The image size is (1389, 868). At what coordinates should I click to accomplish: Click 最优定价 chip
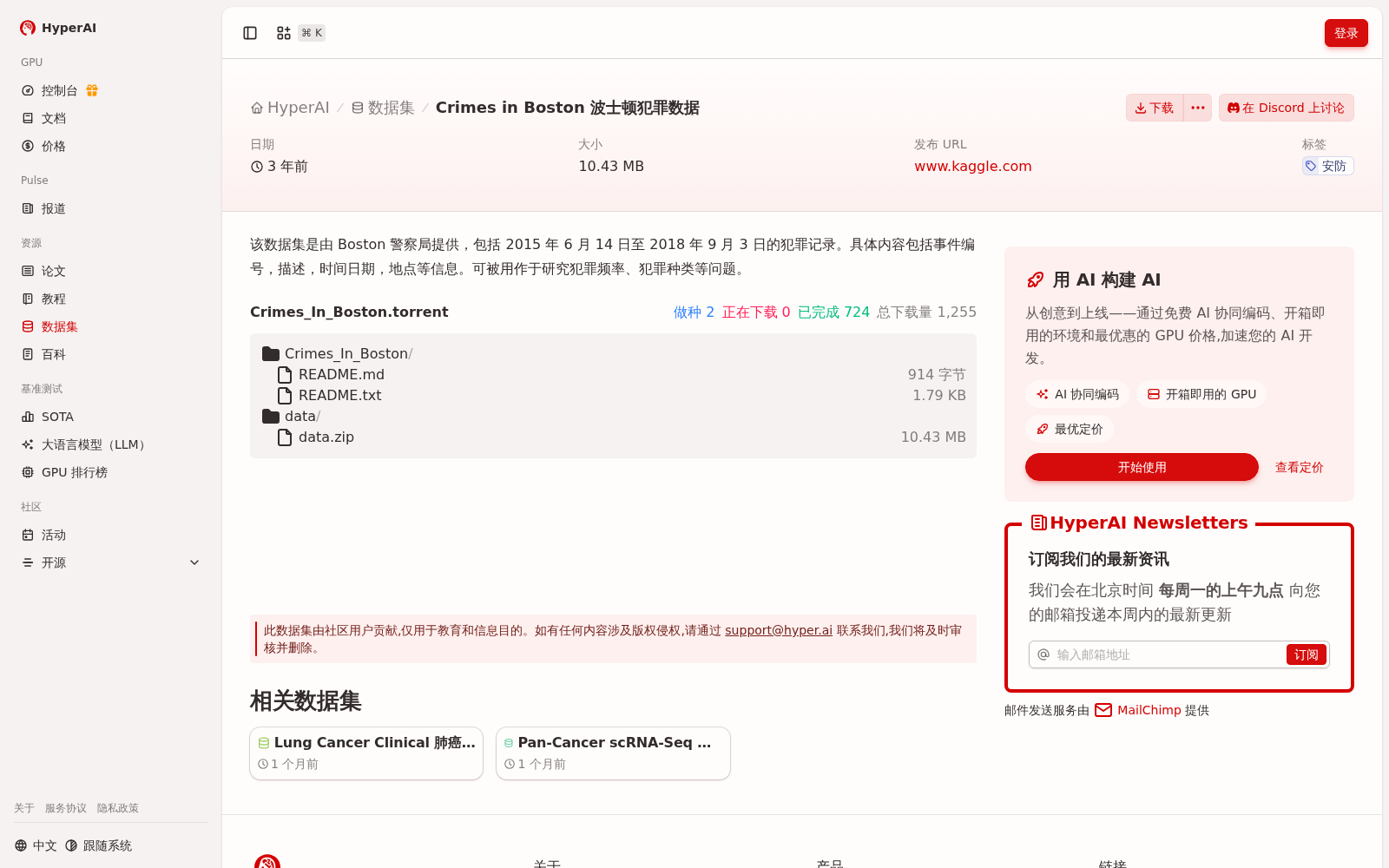pyautogui.click(x=1070, y=429)
